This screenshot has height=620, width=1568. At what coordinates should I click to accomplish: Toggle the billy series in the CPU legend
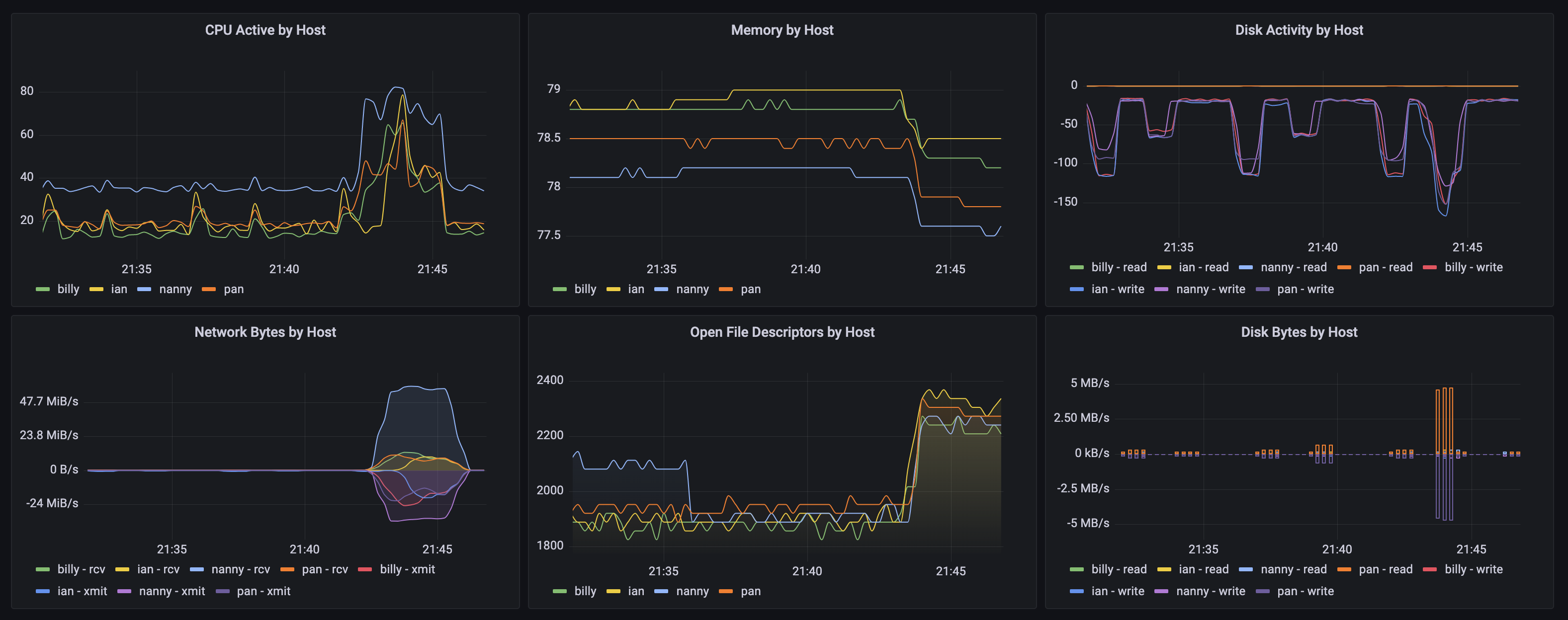tap(68, 289)
